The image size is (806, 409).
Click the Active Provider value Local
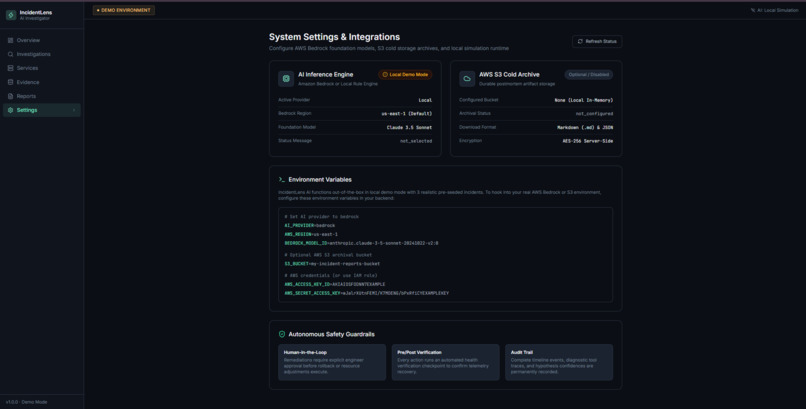pos(425,100)
